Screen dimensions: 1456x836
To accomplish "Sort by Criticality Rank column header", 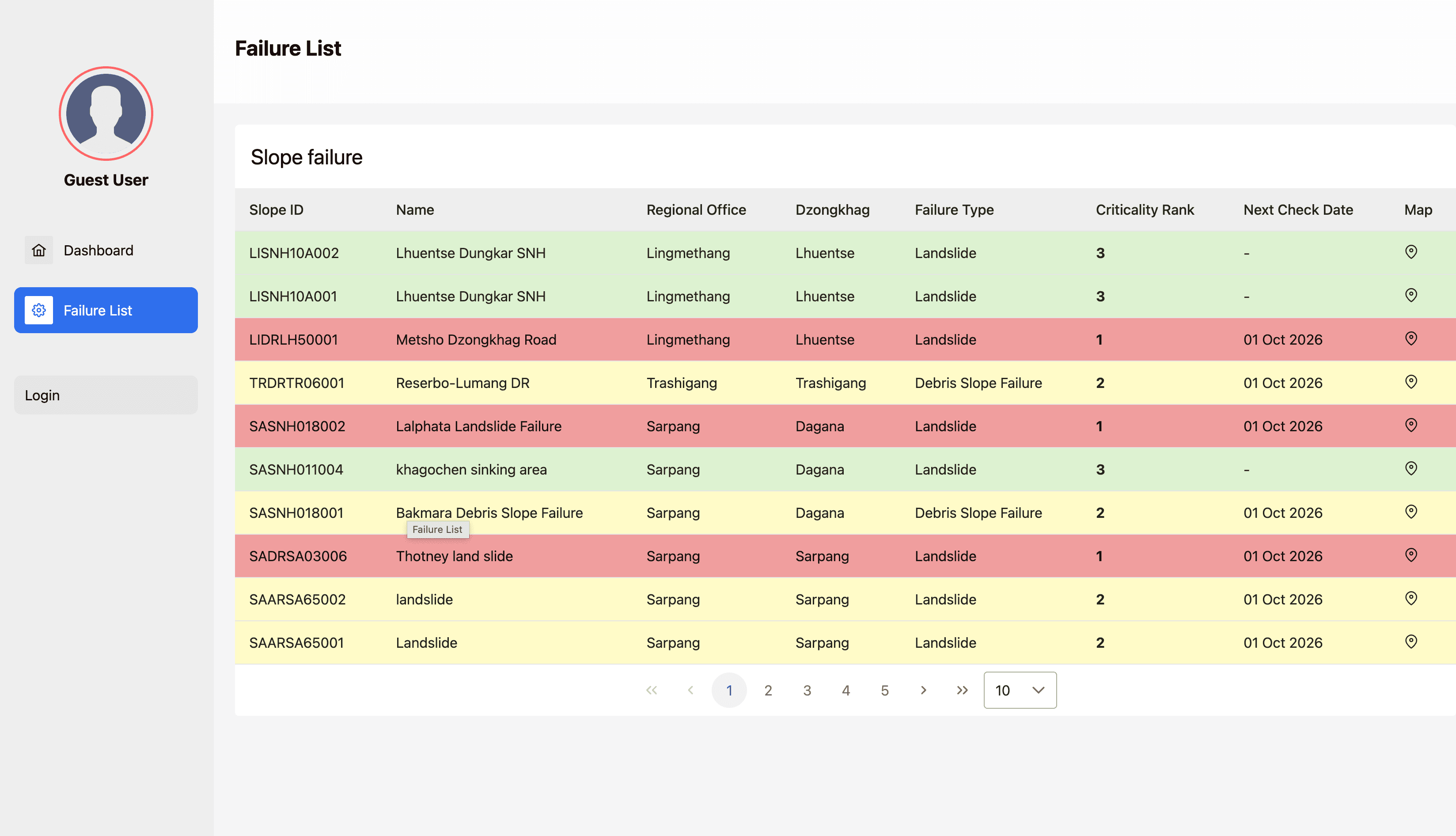I will pyautogui.click(x=1145, y=209).
